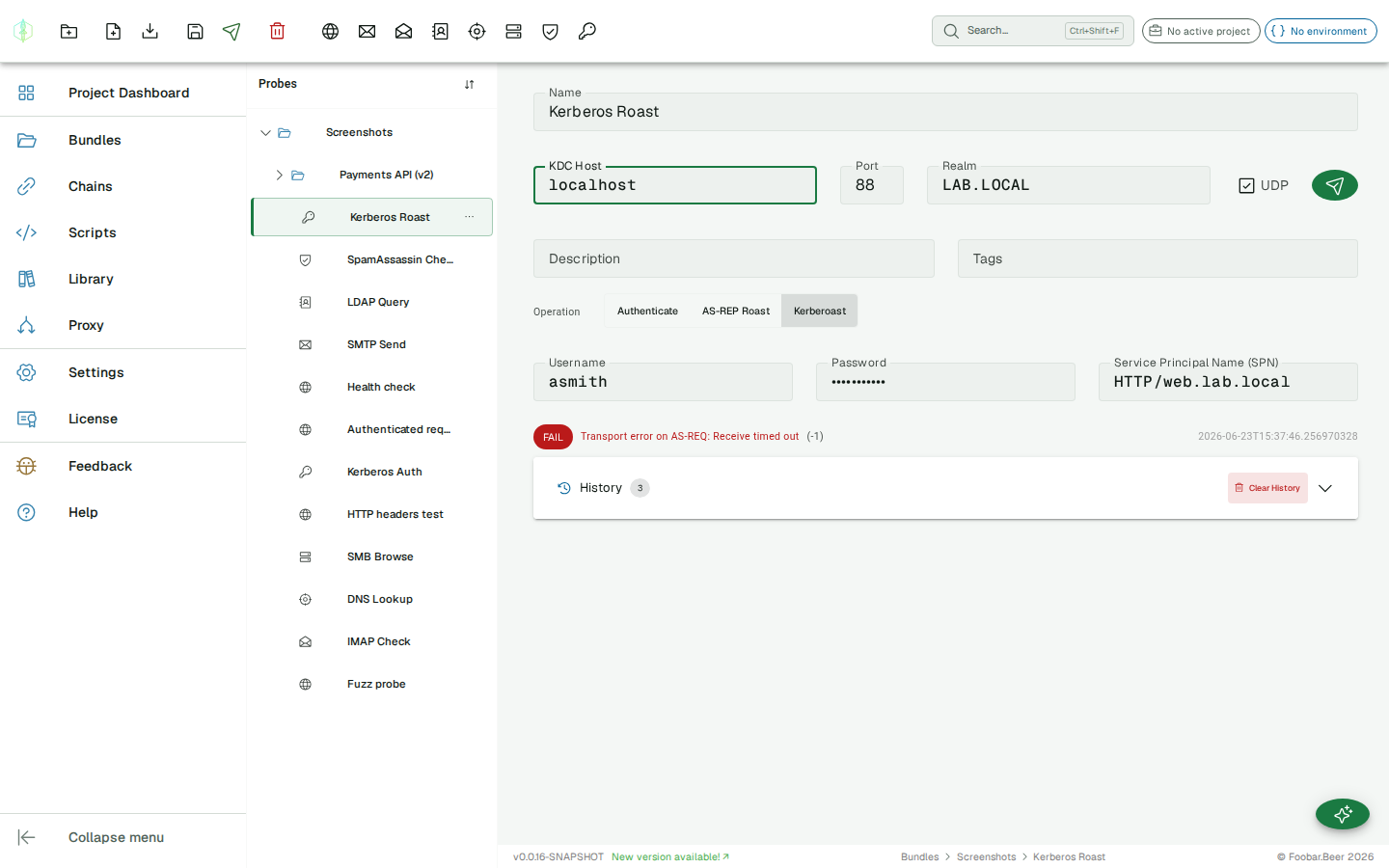Click the server SMB toolbar icon
The image size is (1389, 868).
click(x=513, y=31)
